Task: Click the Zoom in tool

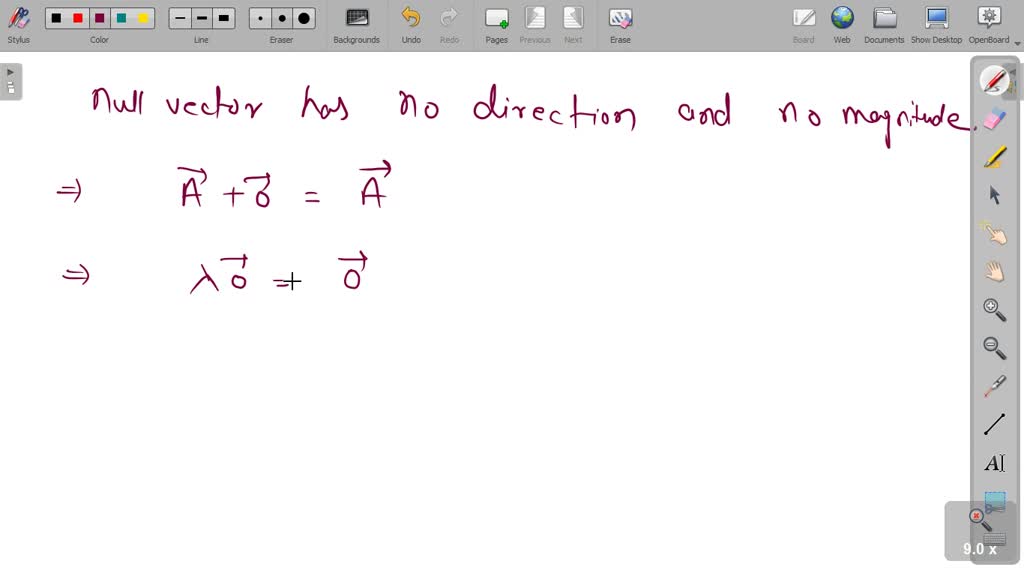Action: (994, 310)
